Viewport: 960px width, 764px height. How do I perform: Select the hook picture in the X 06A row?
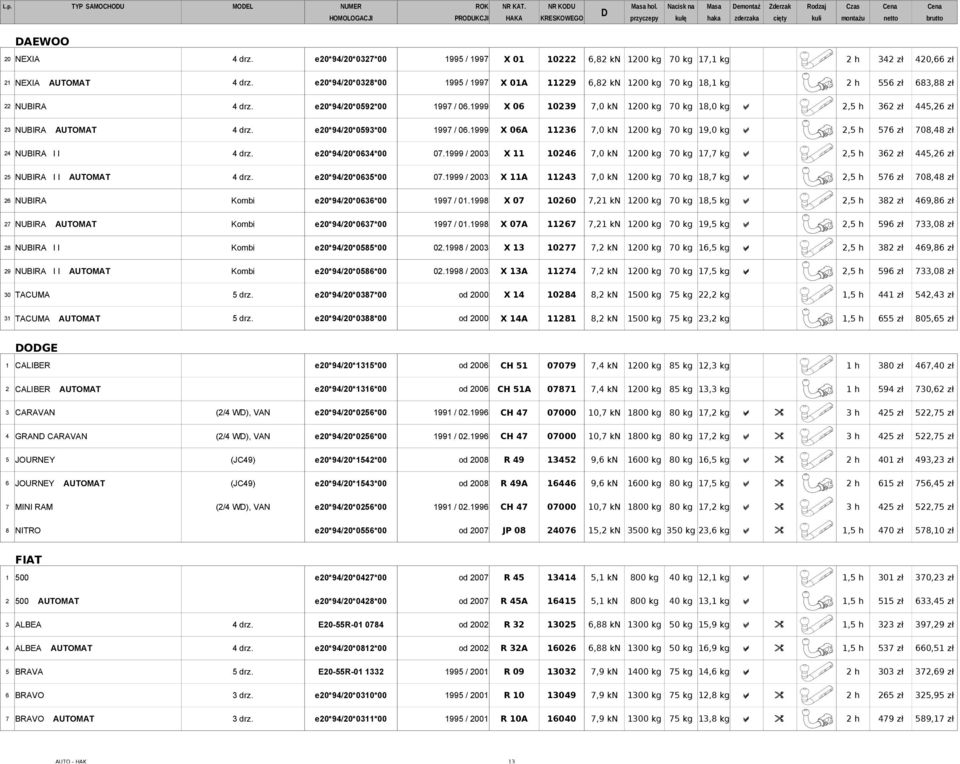(x=816, y=130)
